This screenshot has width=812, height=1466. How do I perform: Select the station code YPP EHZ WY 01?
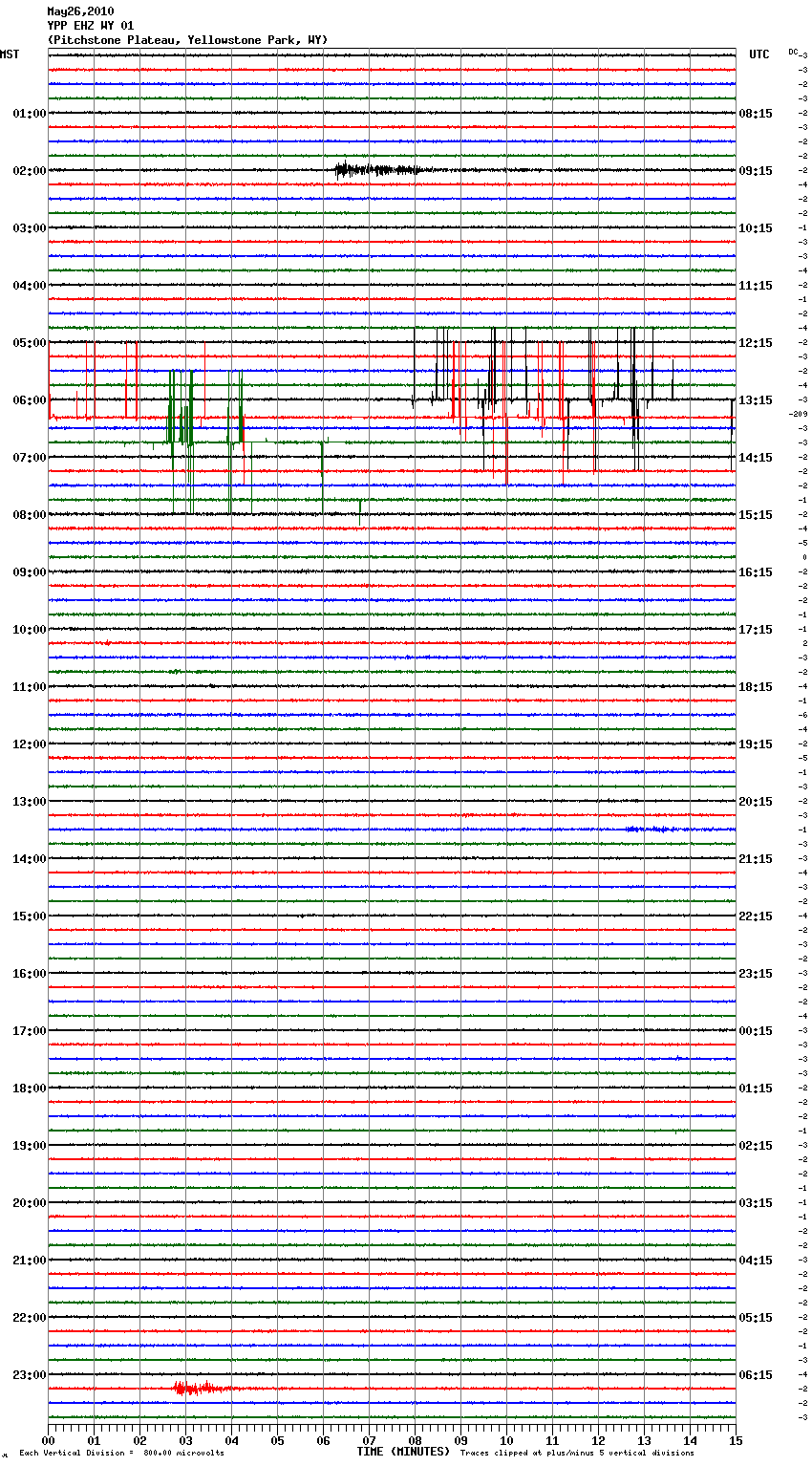[91, 26]
